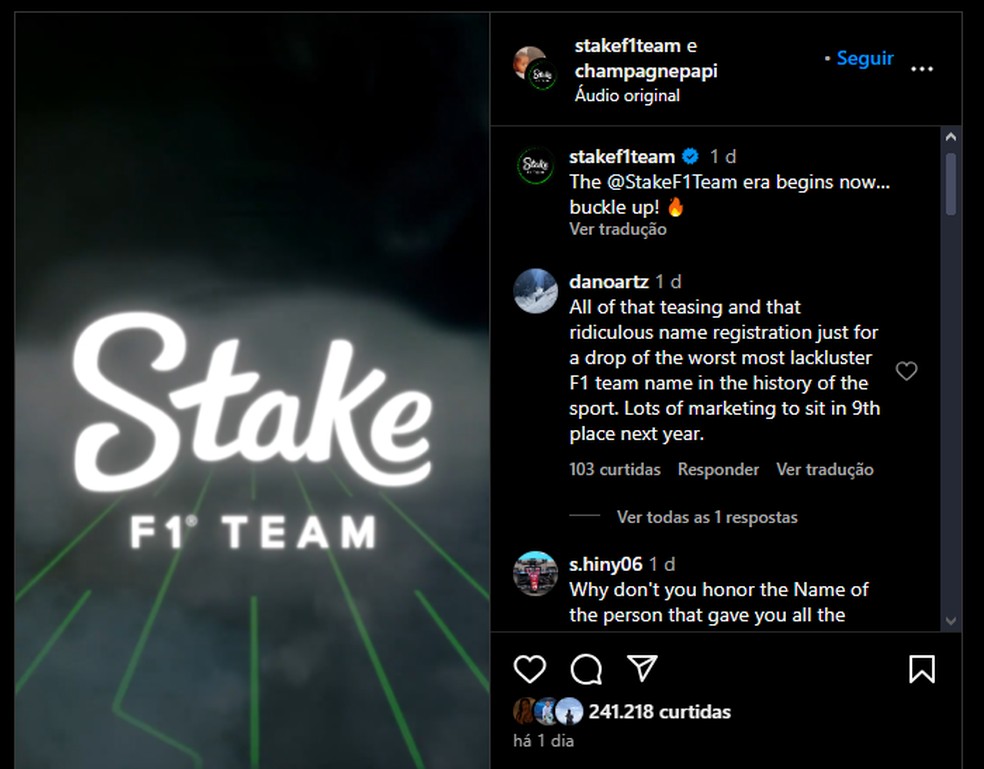Open champagnepapi profile link

(x=646, y=71)
